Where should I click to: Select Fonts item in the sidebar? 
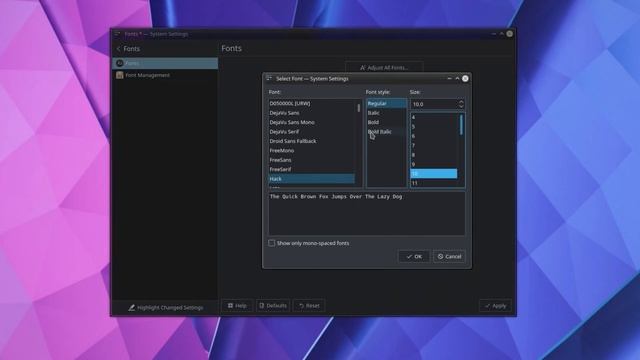tap(165, 63)
